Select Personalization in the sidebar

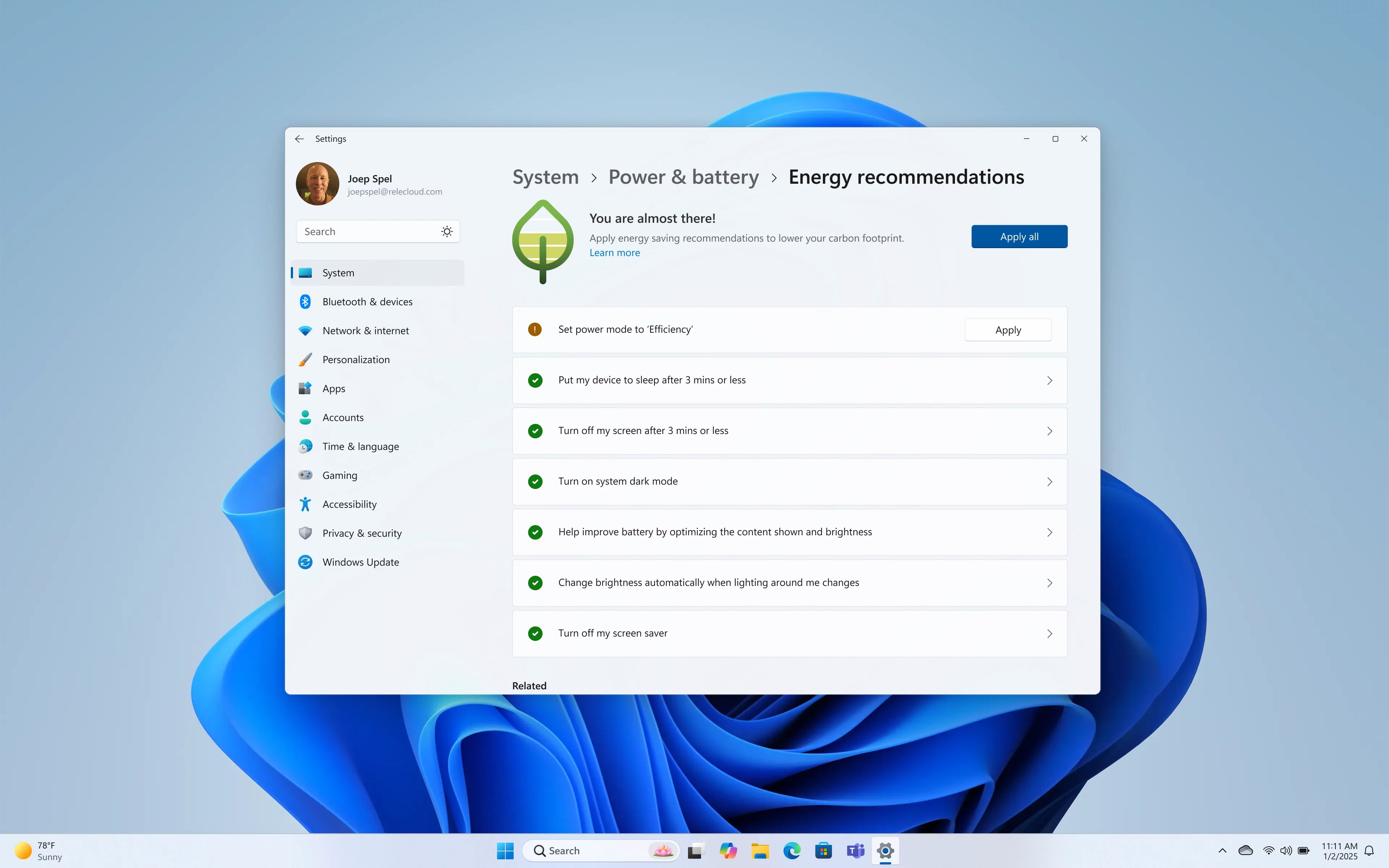356,359
